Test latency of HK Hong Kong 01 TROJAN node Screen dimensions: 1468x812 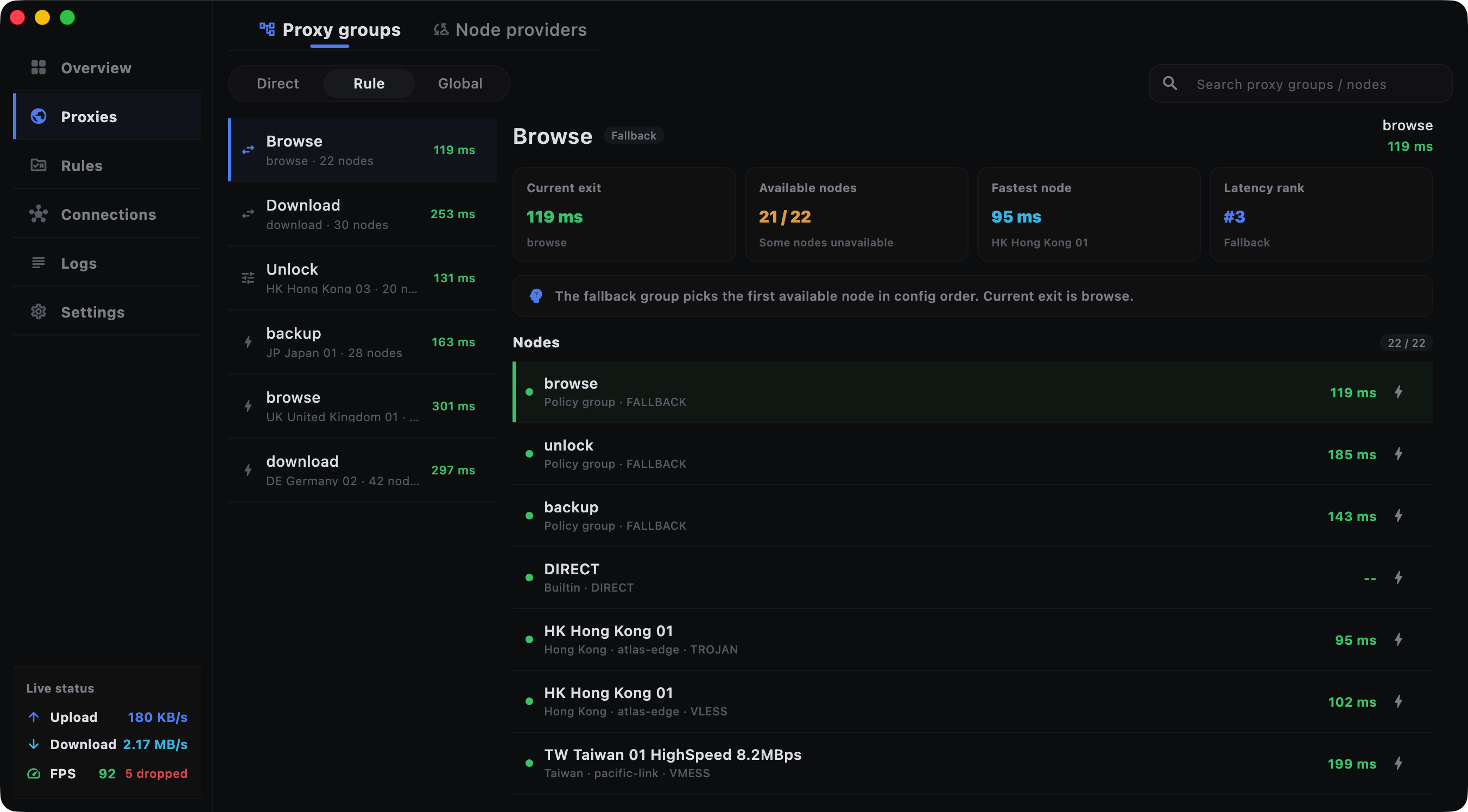tap(1399, 640)
